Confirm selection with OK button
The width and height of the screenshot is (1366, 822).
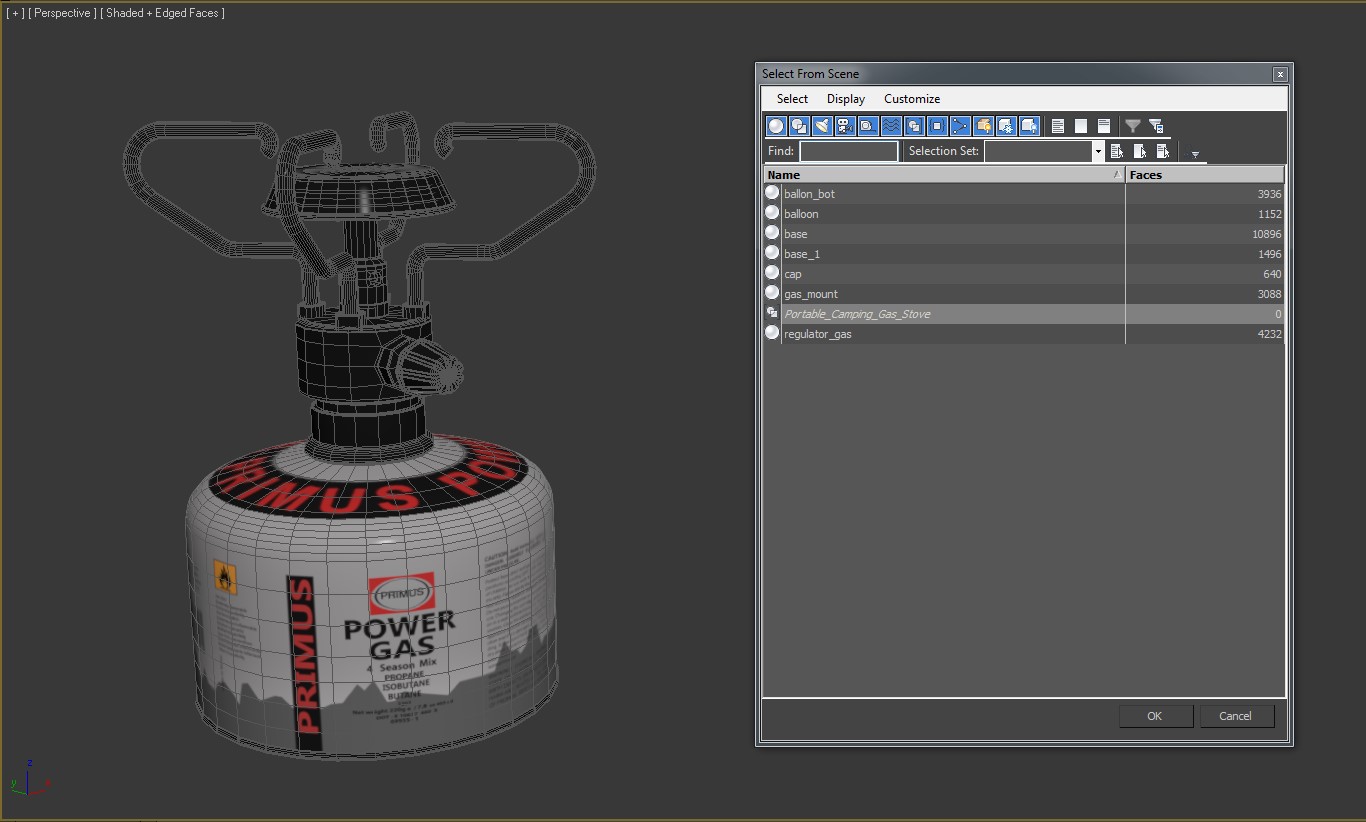point(1155,716)
